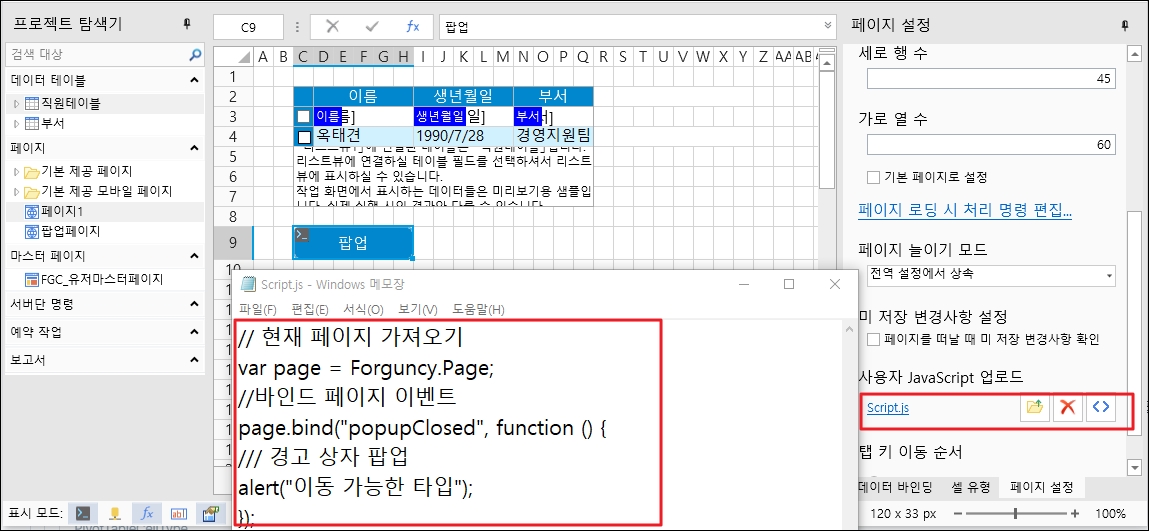
Task: Open 서식(O) menu in Notepad
Action: pos(362,309)
